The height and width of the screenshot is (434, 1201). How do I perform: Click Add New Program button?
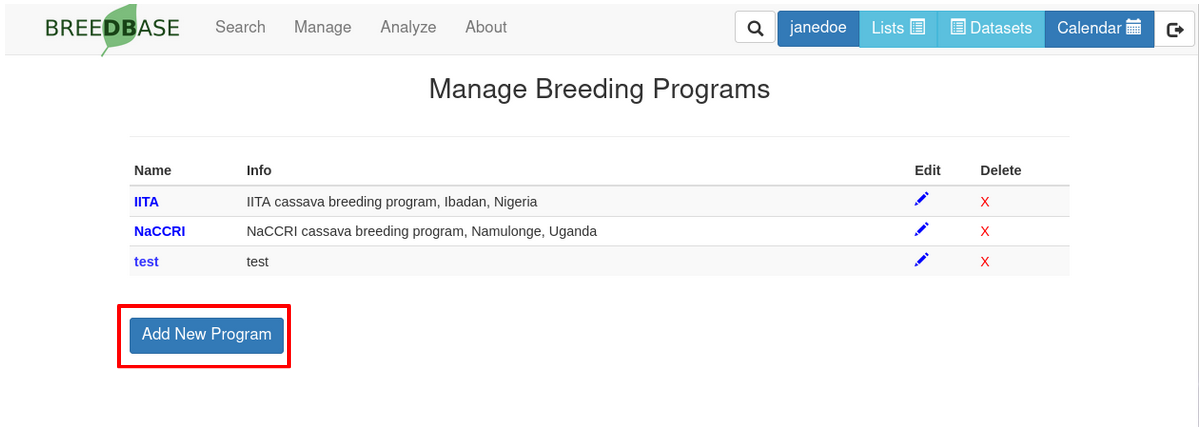click(206, 335)
